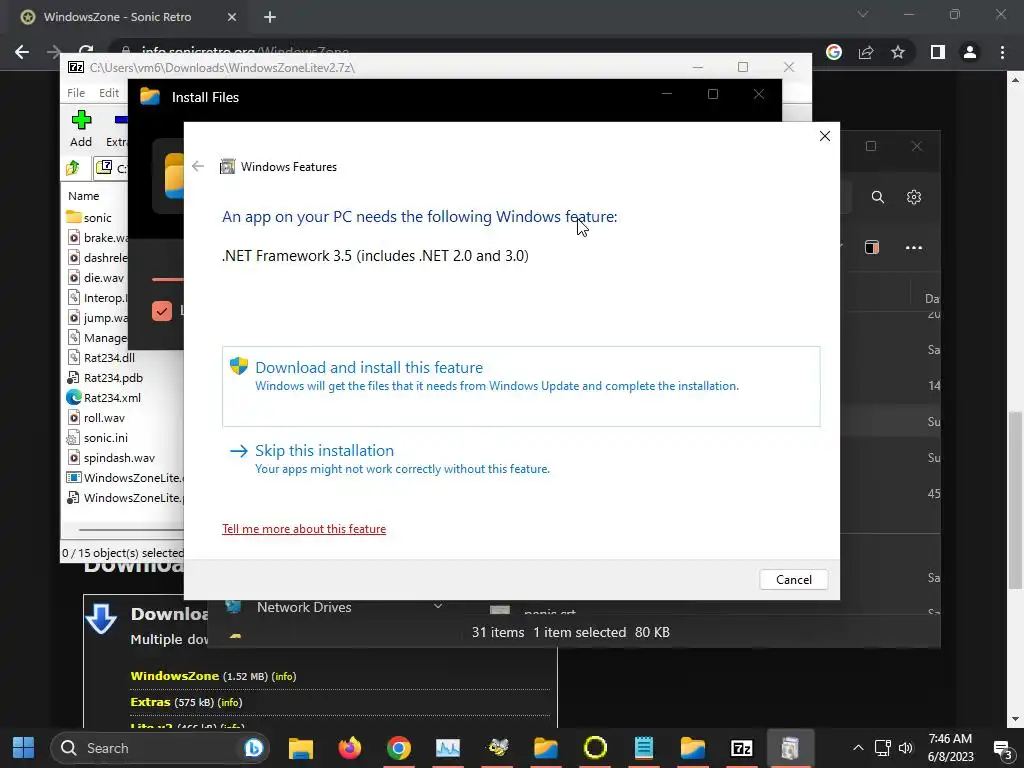
Task: Select roll.wav in 7-Zip file list
Action: [x=104, y=418]
